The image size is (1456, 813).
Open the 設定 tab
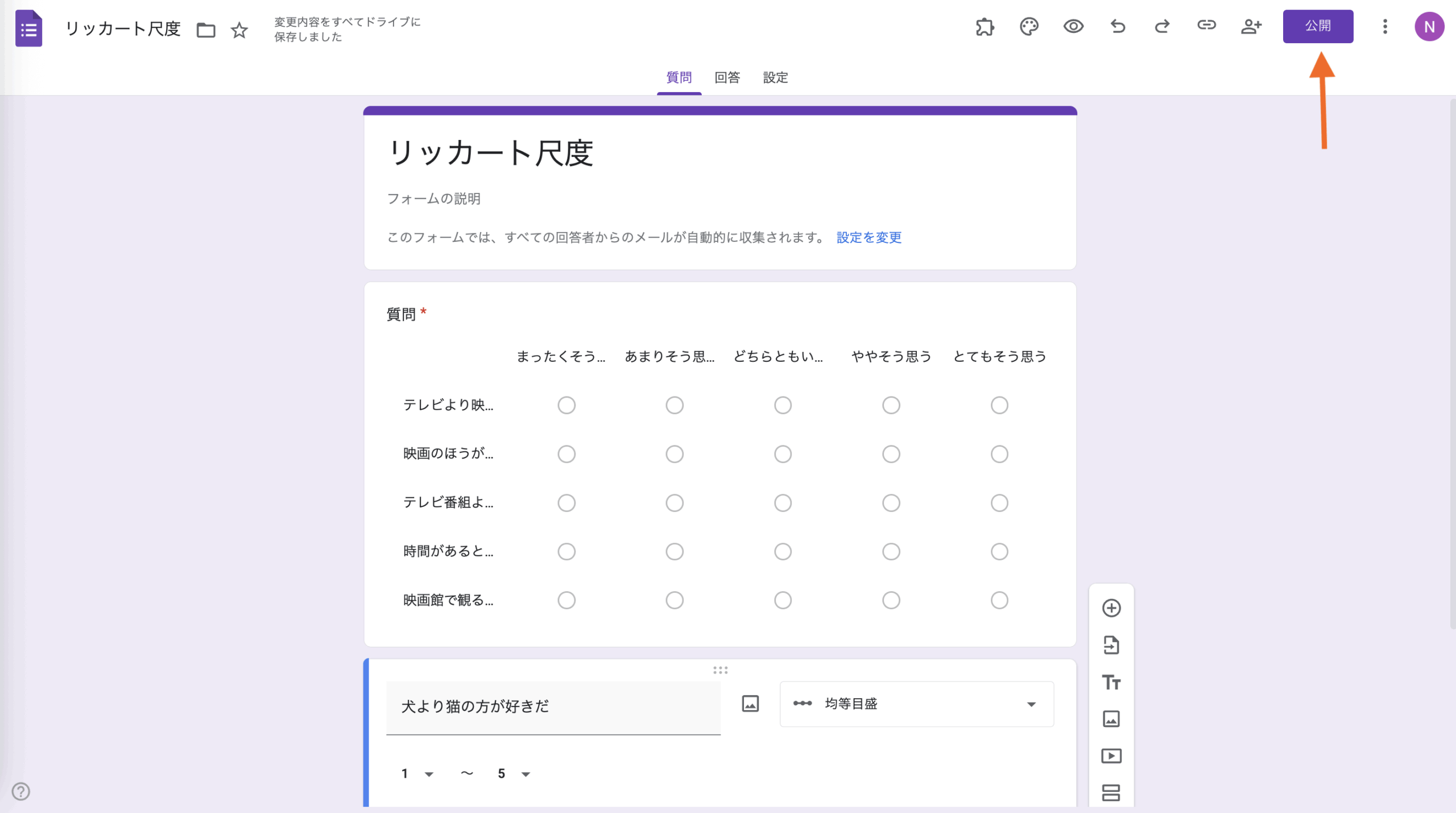pos(775,77)
